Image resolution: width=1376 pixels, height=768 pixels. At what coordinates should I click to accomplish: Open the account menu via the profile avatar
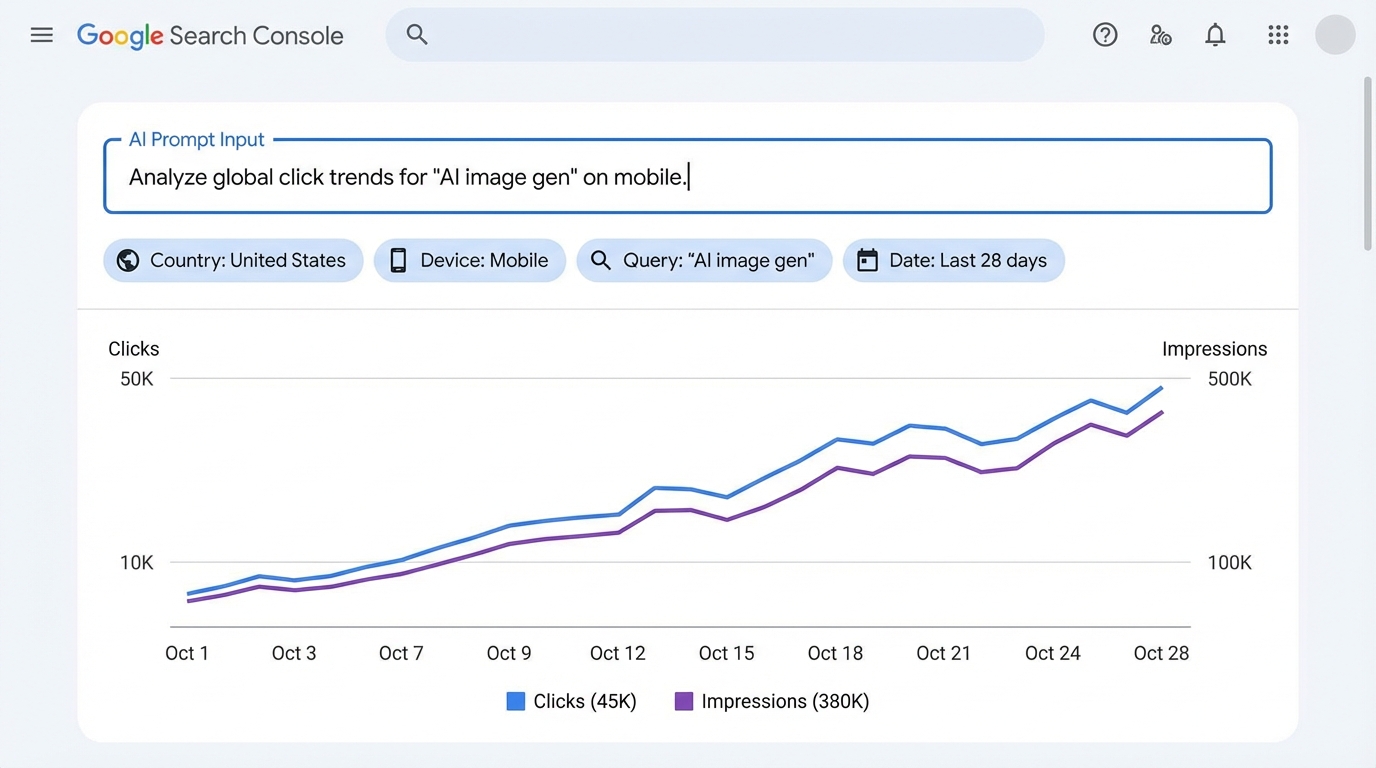click(1335, 34)
